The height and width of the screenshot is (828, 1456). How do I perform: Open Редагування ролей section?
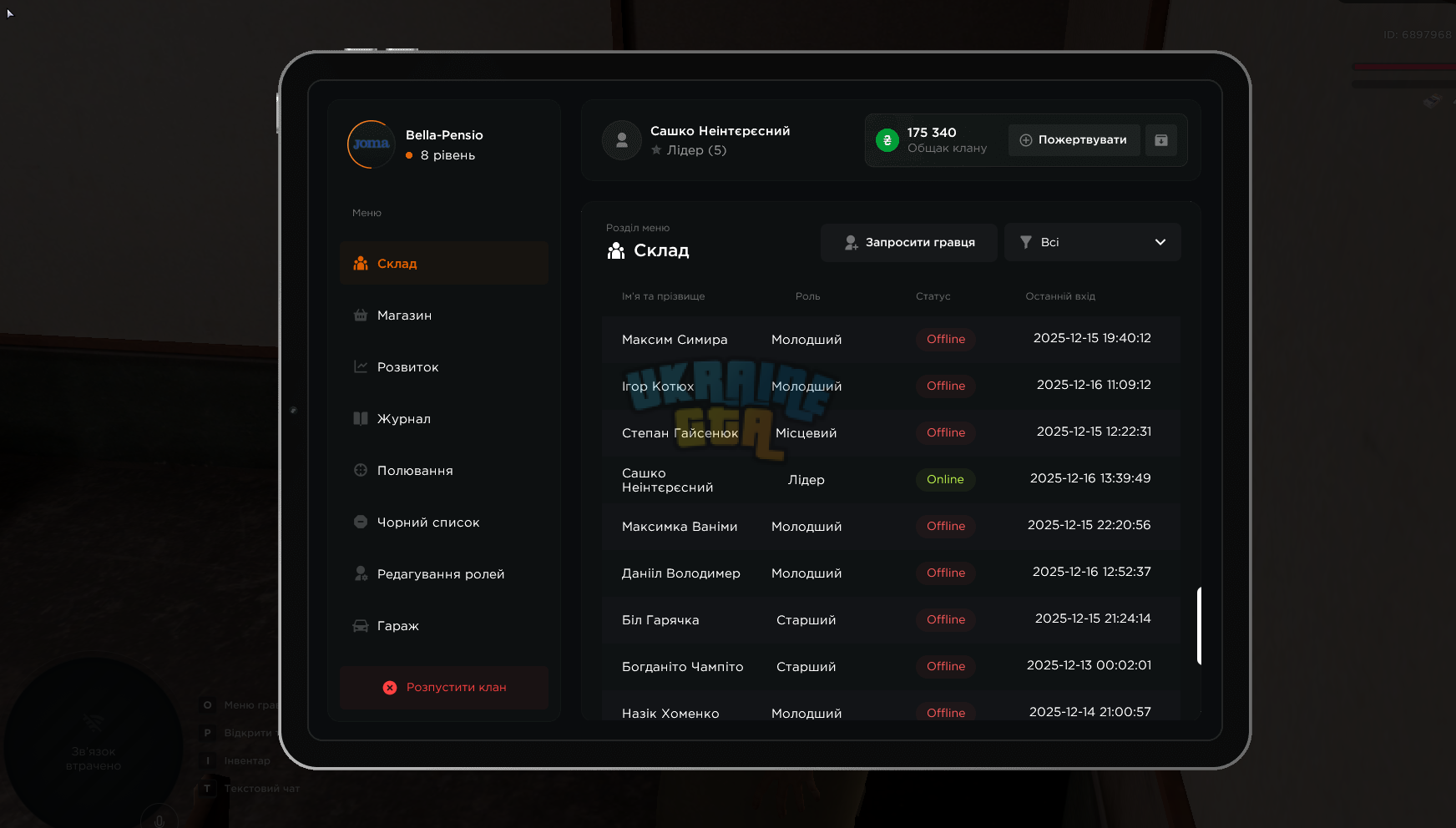click(x=444, y=574)
